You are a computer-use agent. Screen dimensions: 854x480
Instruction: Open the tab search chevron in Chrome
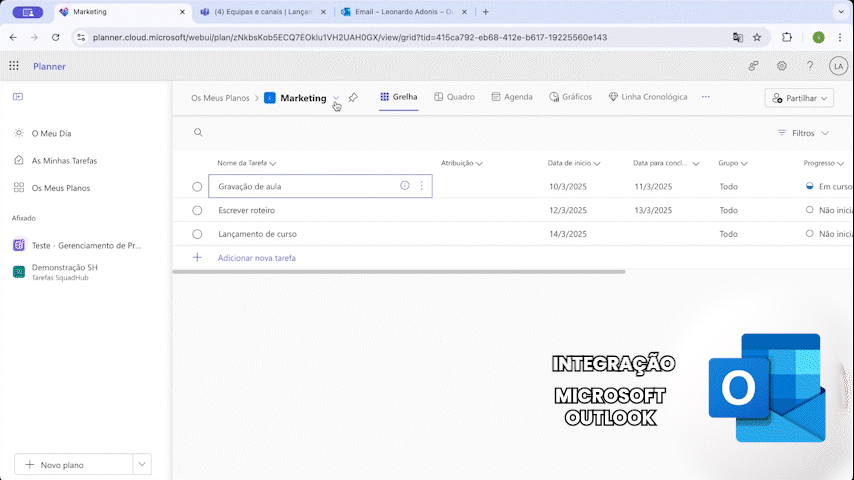pos(841,11)
